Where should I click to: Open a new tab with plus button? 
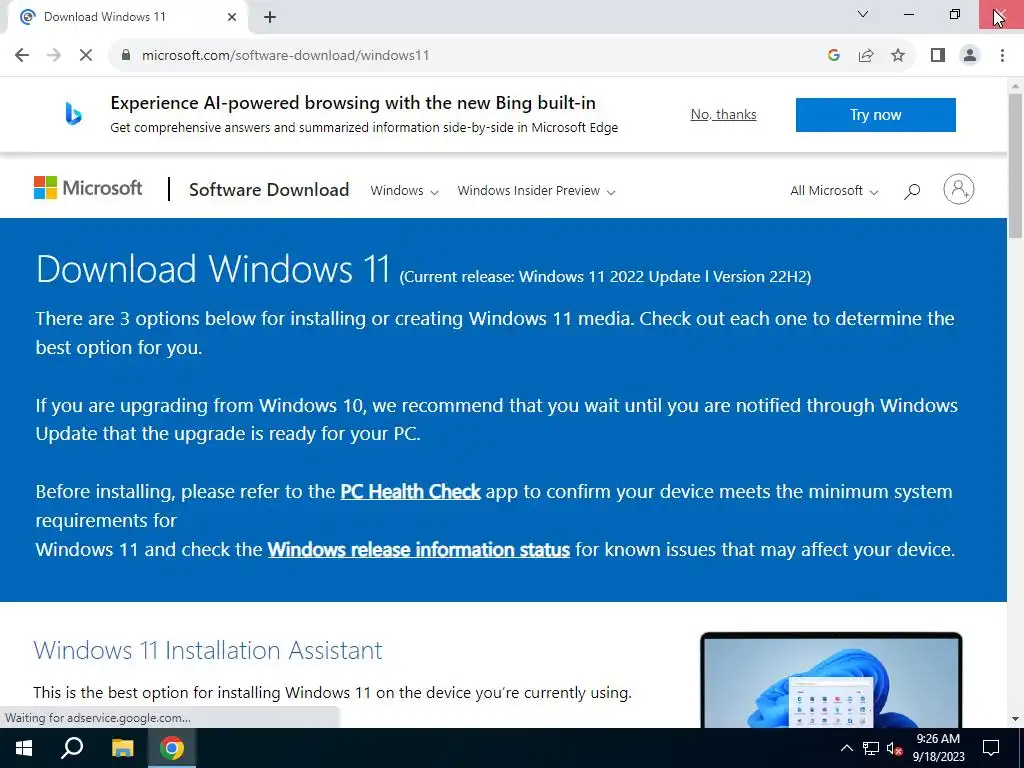[270, 17]
